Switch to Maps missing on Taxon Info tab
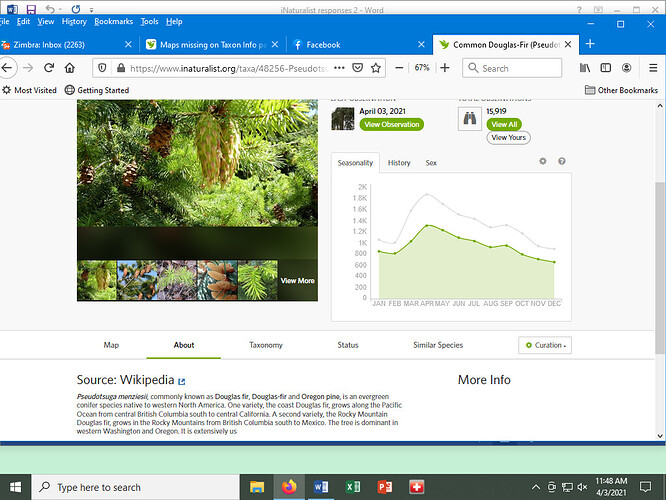This screenshot has width=666, height=500. pyautogui.click(x=212, y=45)
